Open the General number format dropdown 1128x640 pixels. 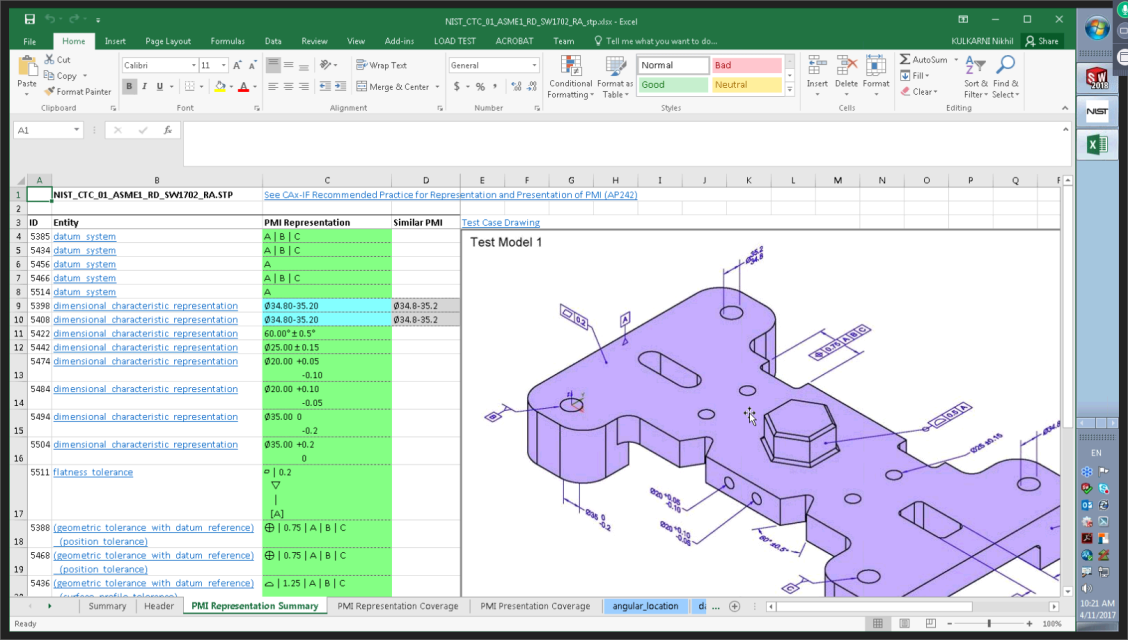coord(535,65)
